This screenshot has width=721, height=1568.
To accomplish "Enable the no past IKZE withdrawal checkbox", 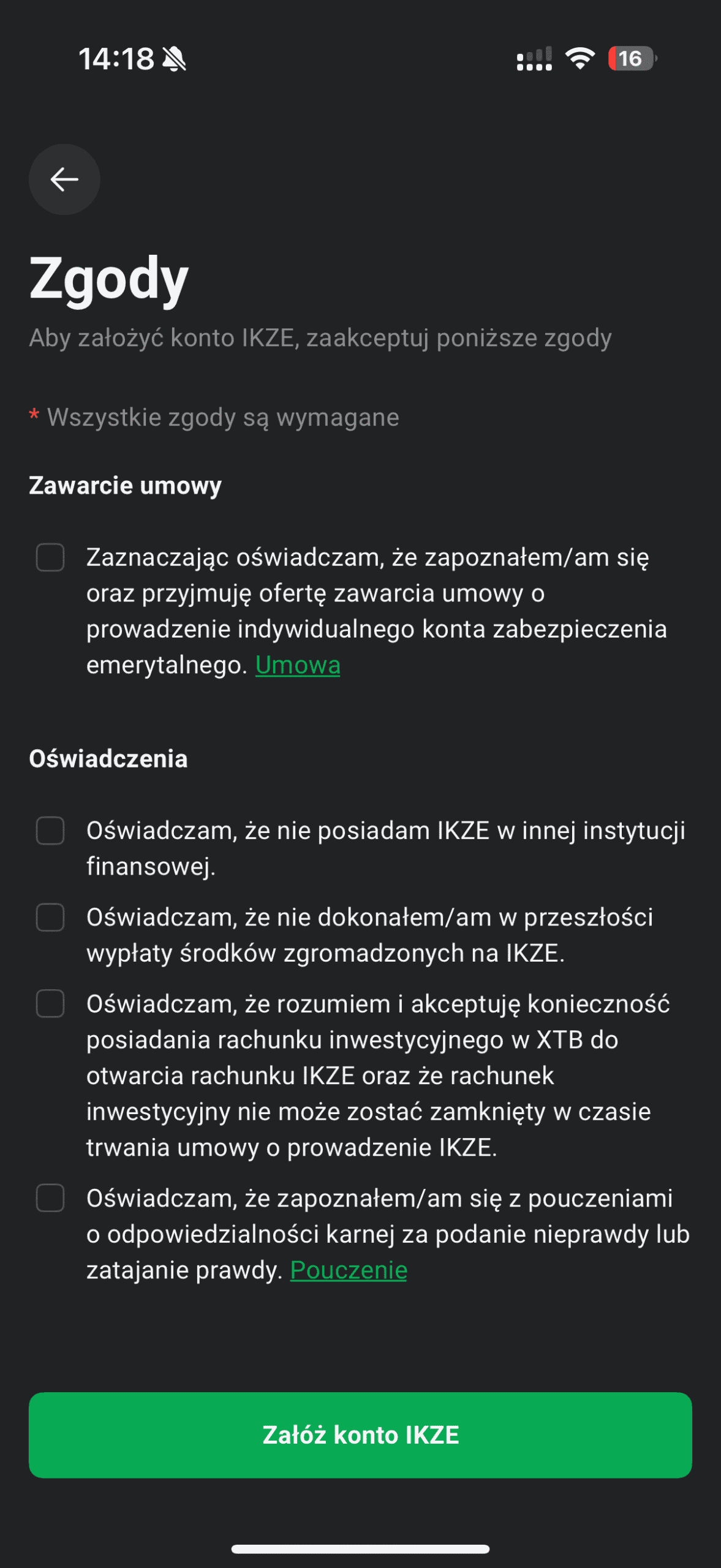I will (50, 918).
